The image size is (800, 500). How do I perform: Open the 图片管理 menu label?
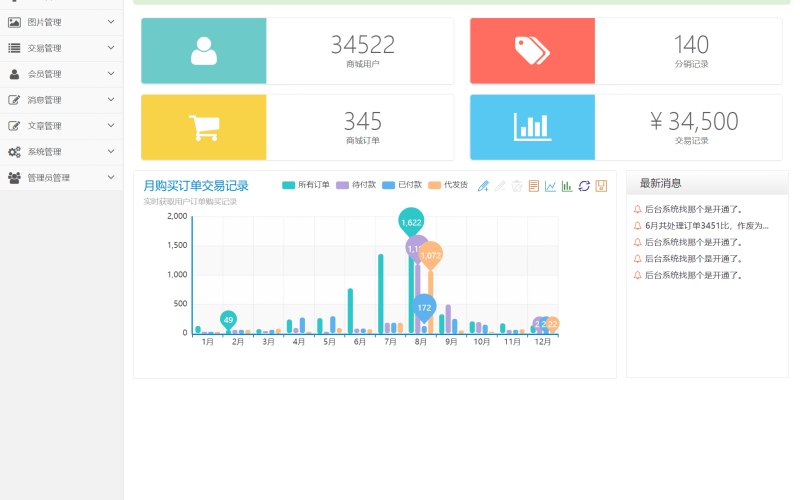point(44,22)
